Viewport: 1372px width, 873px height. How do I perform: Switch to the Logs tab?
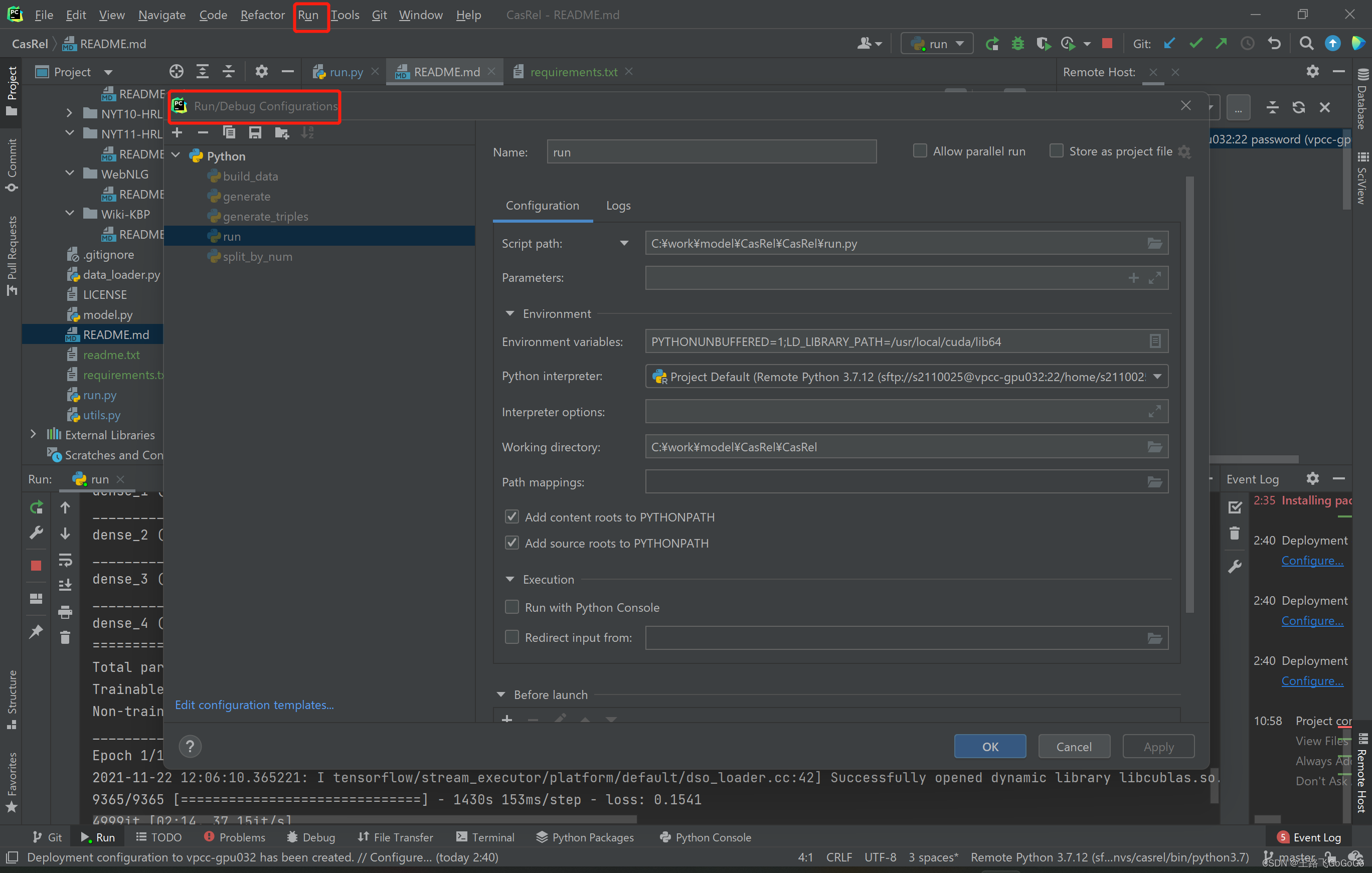618,206
